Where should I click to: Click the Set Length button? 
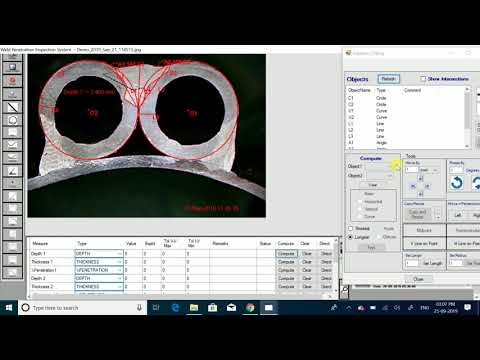coord(432,263)
